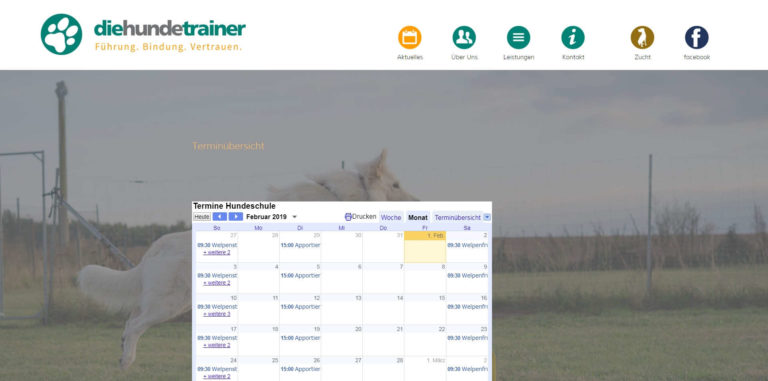Open 09:30 Welpenfr event on Saturday 16
Viewport: 768px width, 381px height.
[467, 307]
